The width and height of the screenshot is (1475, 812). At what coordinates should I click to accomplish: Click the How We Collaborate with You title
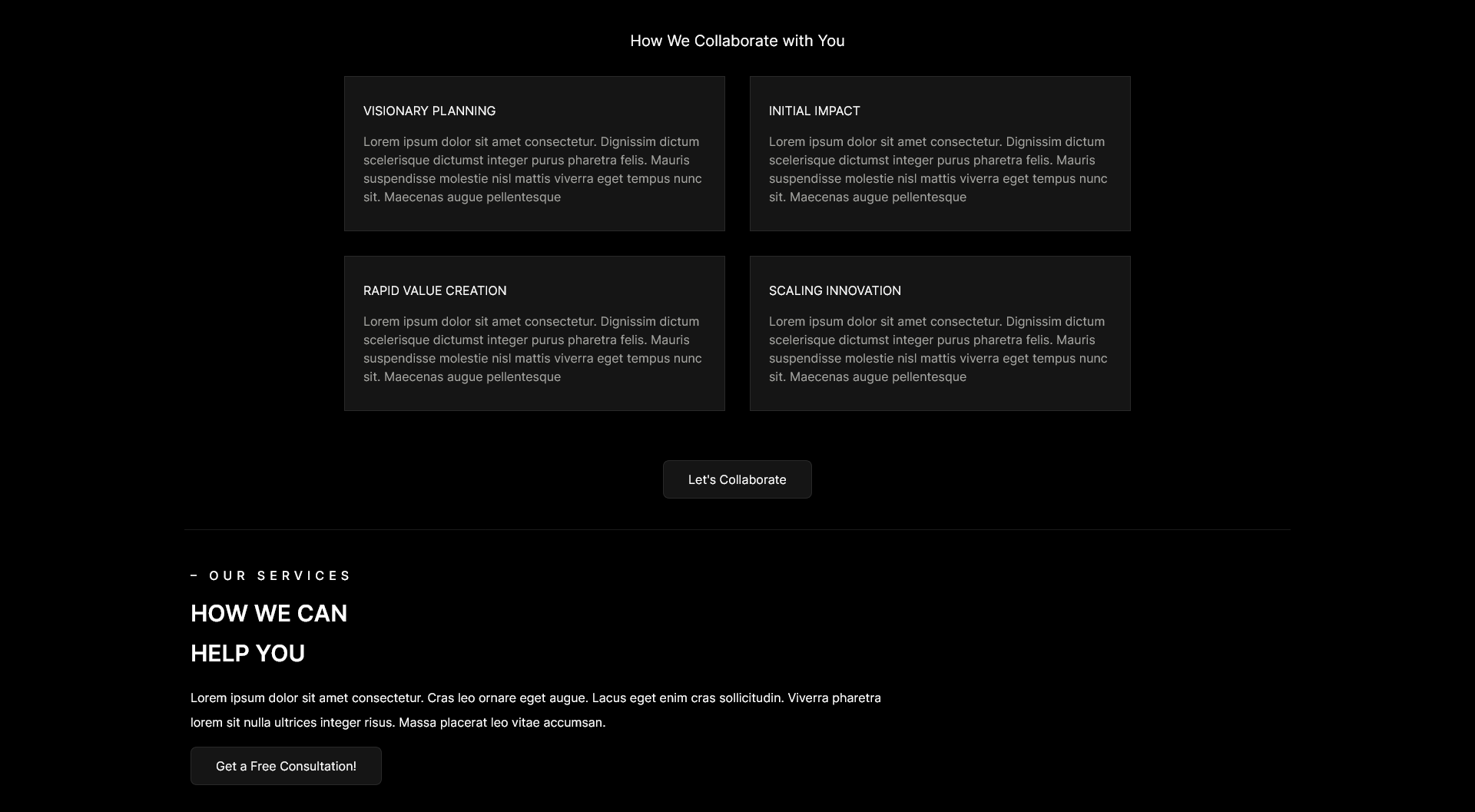click(737, 41)
